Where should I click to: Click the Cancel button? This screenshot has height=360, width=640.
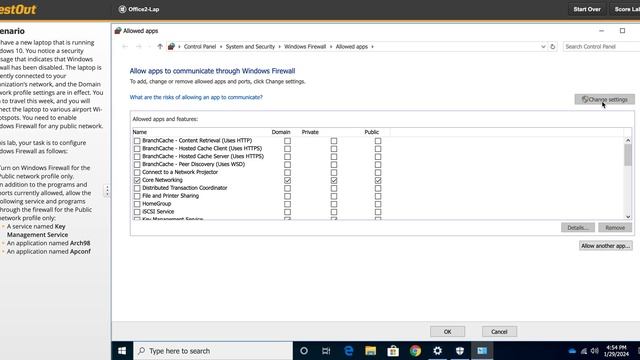point(499,331)
